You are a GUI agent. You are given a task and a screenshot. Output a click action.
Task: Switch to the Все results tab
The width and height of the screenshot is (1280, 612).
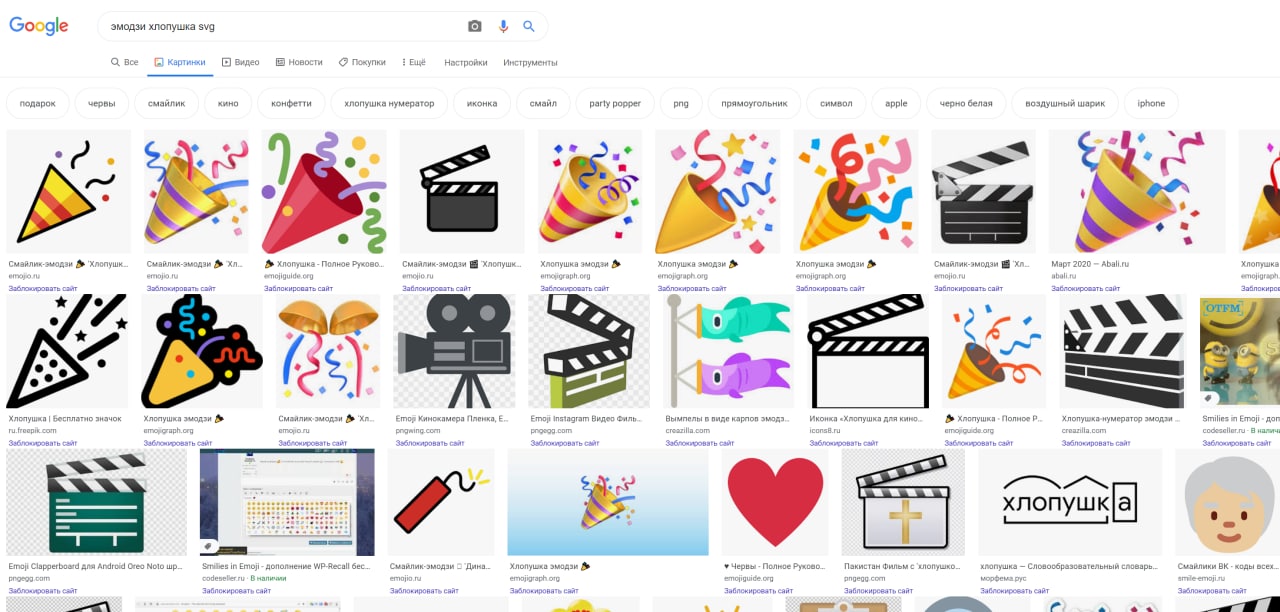point(125,62)
